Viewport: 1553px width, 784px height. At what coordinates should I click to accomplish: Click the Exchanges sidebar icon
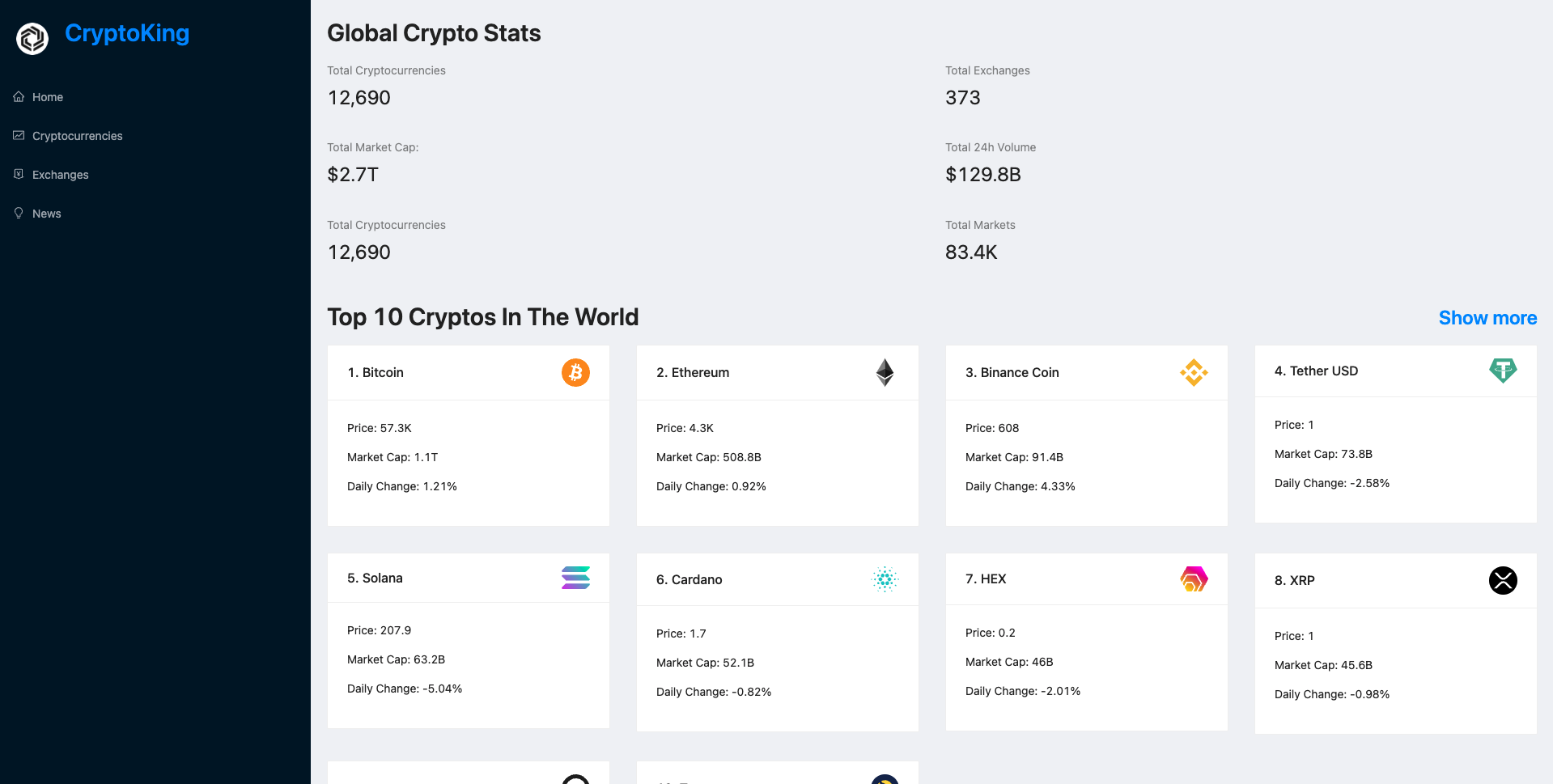pos(19,174)
